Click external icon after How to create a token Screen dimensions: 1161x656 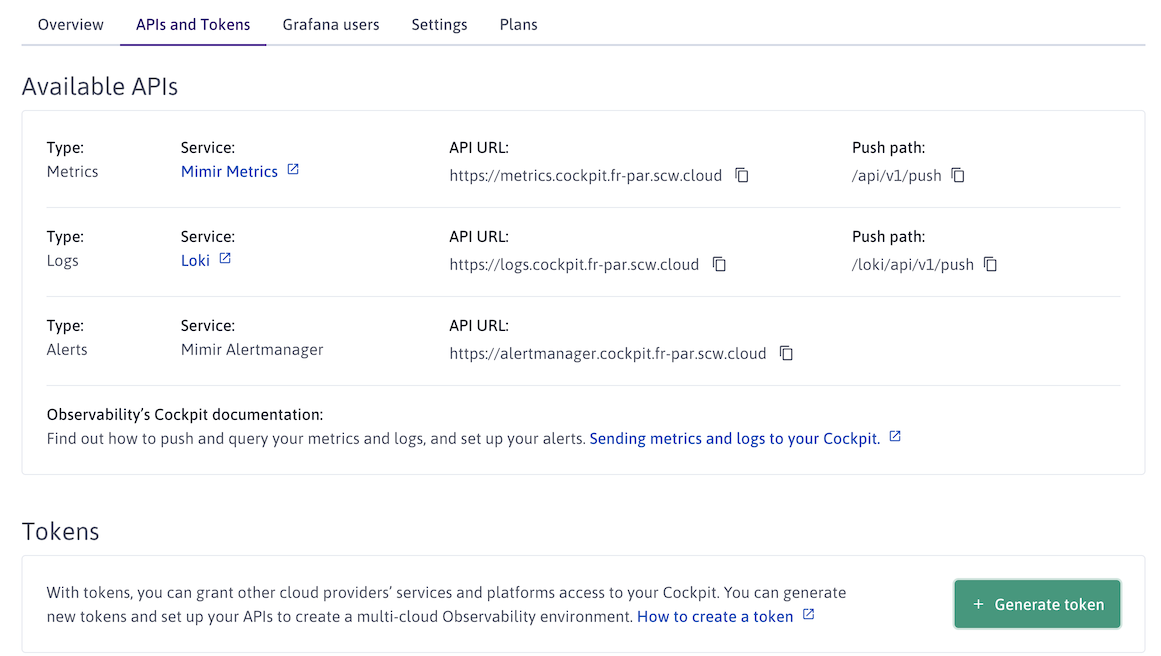tap(809, 615)
